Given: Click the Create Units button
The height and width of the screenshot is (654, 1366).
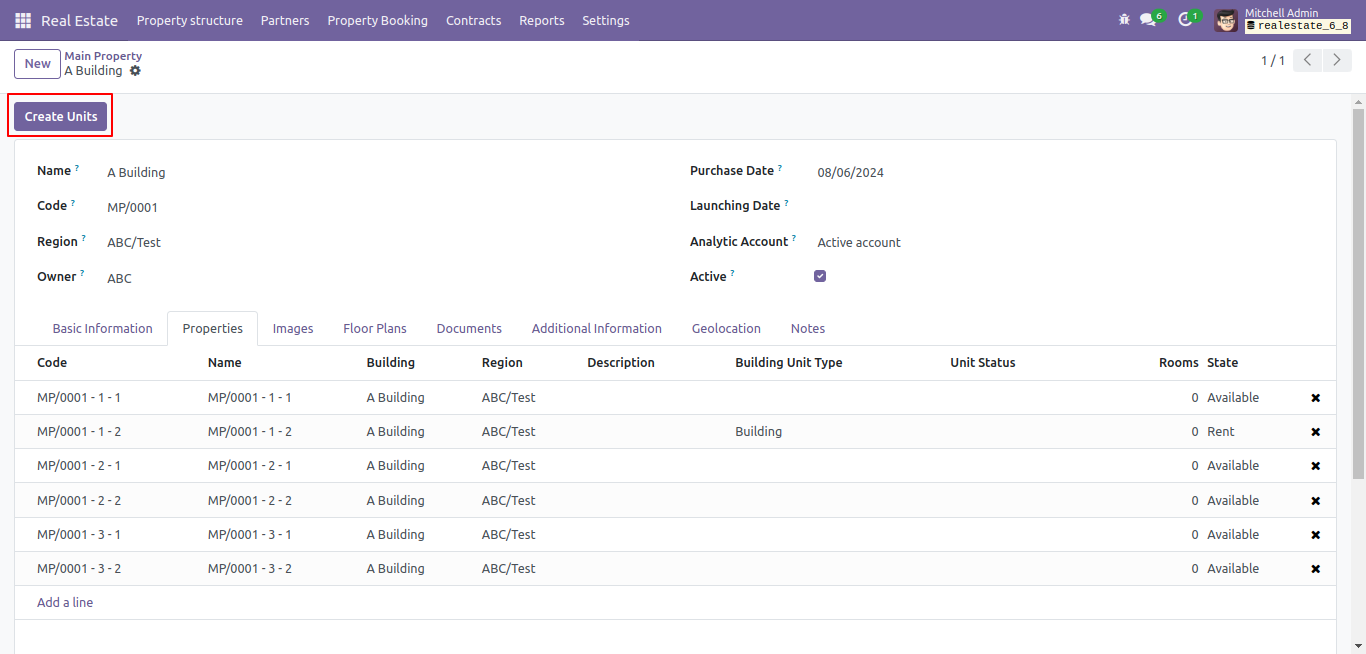Looking at the screenshot, I should click(61, 116).
